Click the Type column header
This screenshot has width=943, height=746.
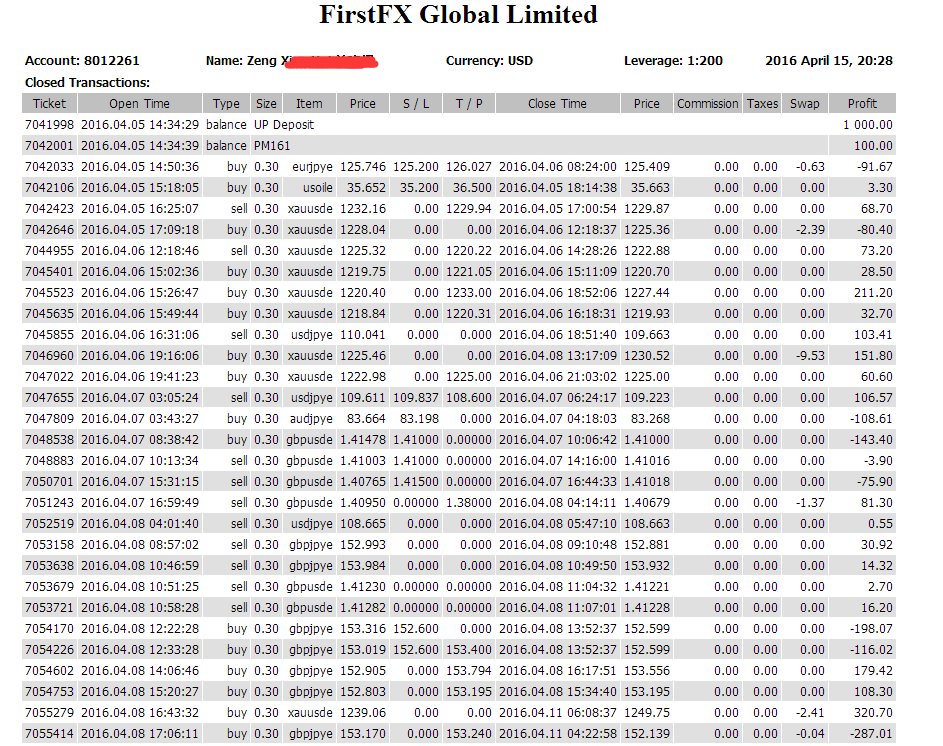[226, 103]
